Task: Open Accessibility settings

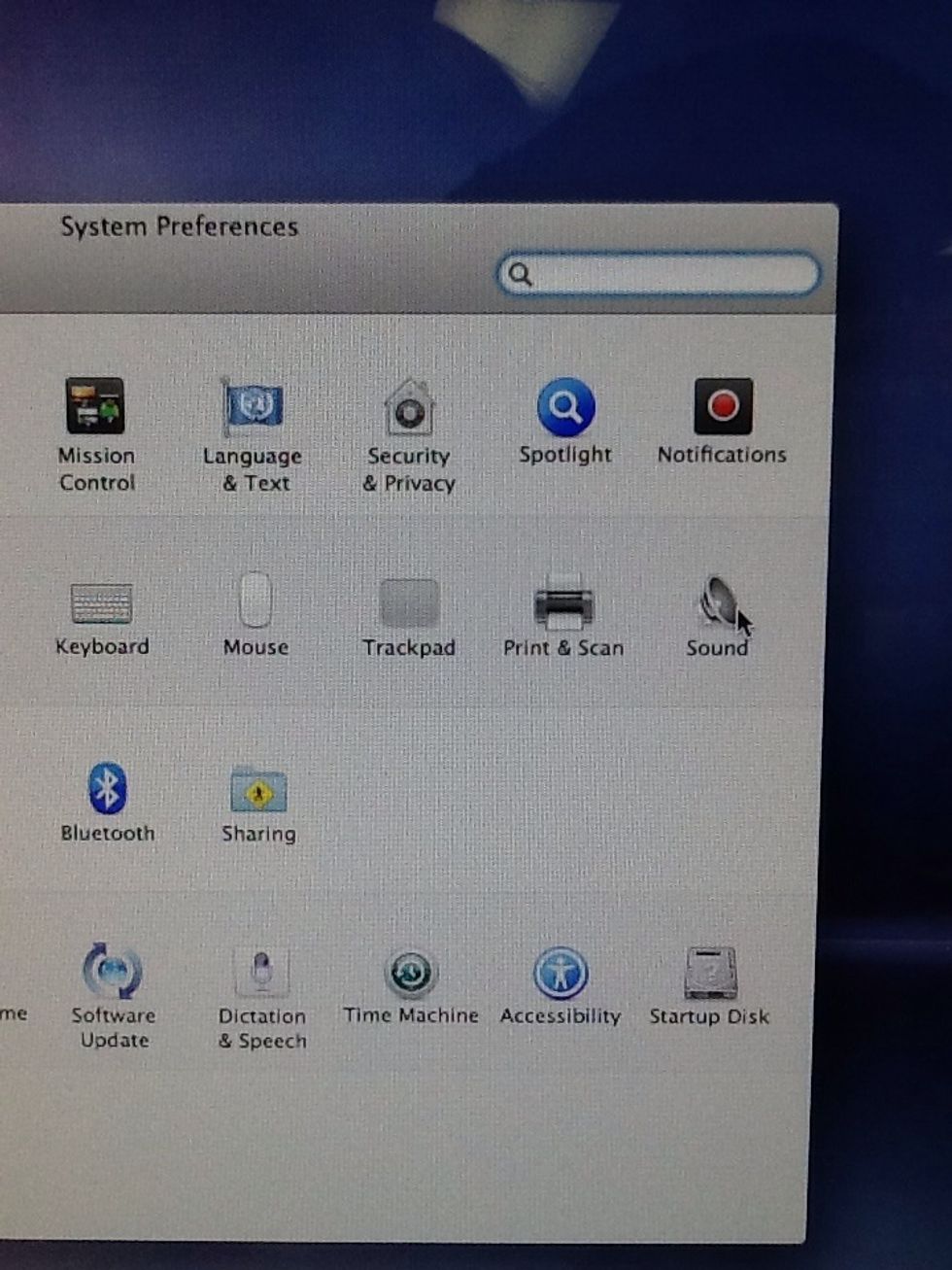Action: coord(561,974)
